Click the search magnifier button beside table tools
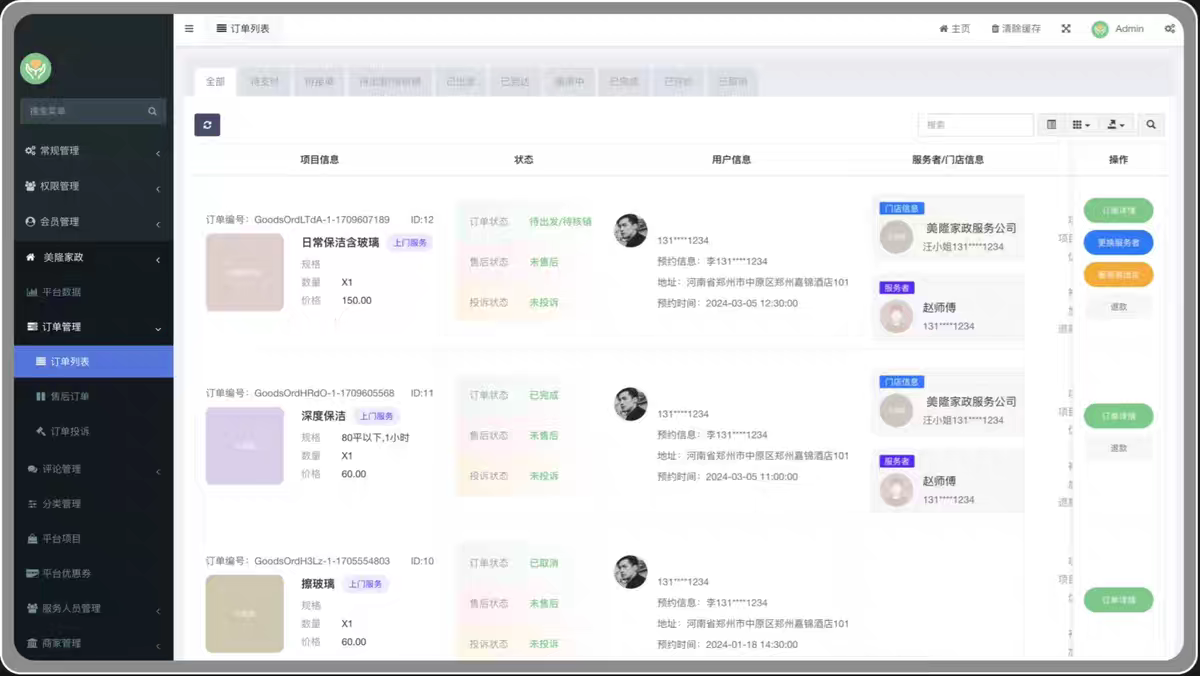 pos(1151,125)
